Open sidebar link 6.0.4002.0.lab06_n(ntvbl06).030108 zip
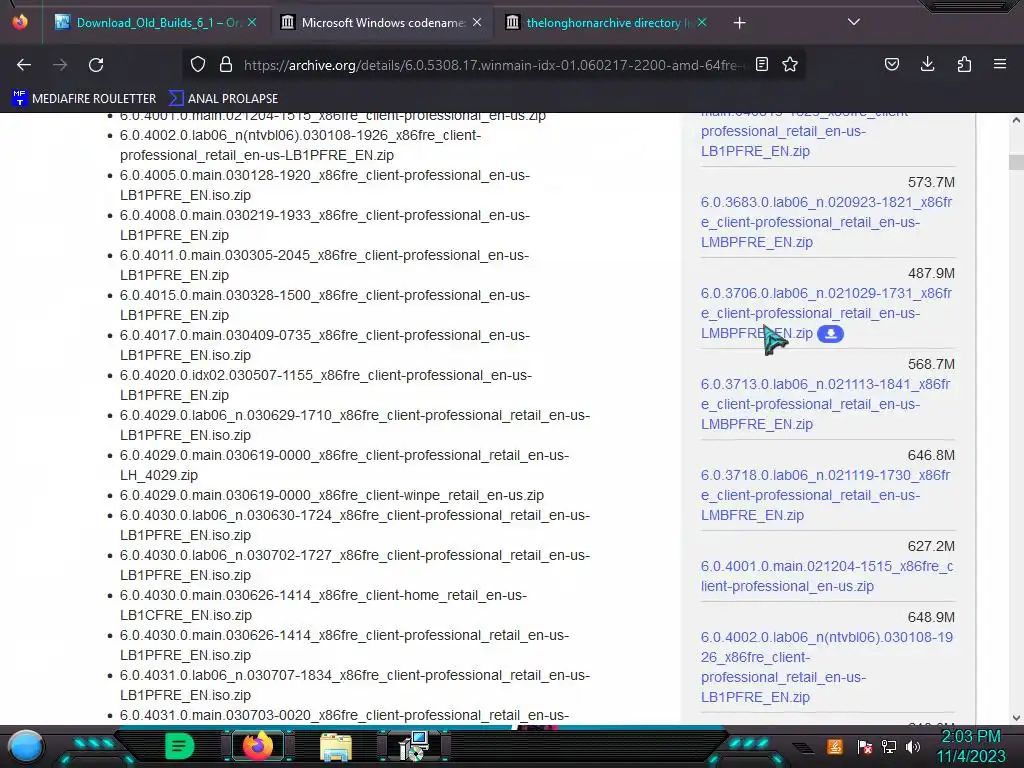The height and width of the screenshot is (768, 1024). [827, 667]
